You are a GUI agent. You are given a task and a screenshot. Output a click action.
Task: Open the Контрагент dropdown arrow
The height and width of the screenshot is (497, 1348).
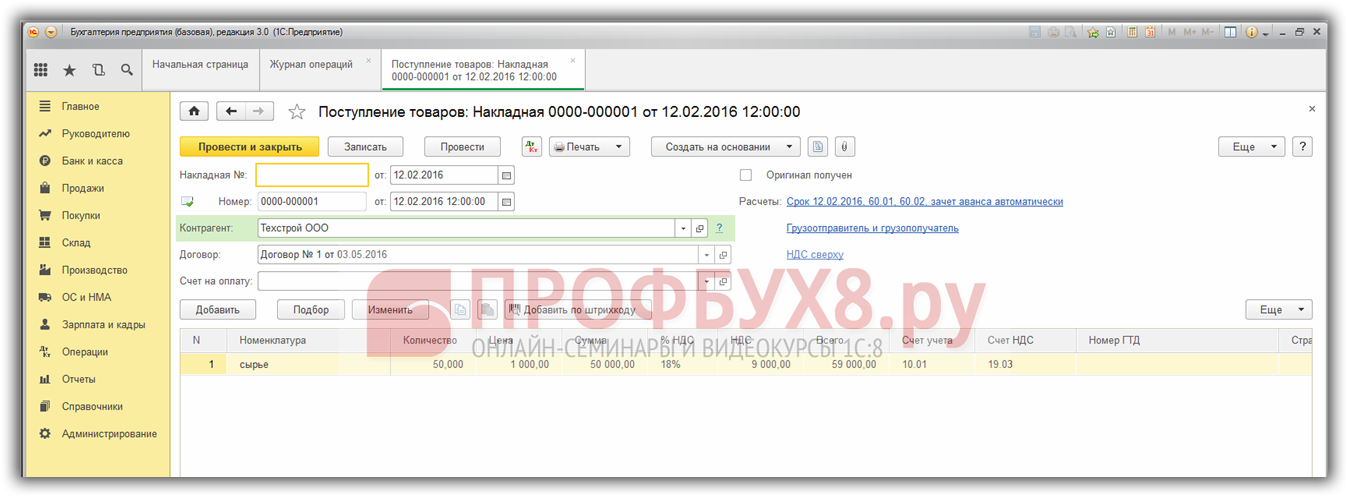(684, 228)
